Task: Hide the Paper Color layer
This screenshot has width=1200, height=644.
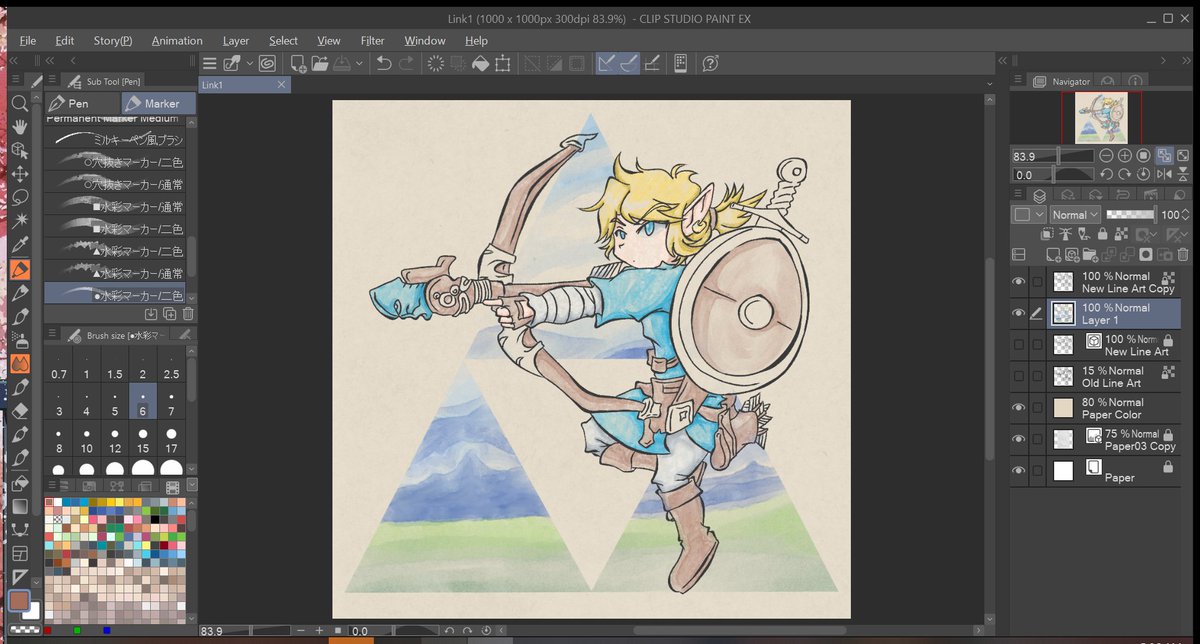Action: coord(1019,407)
